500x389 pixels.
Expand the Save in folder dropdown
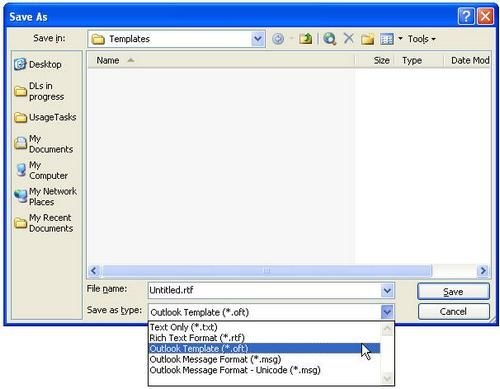(257, 39)
